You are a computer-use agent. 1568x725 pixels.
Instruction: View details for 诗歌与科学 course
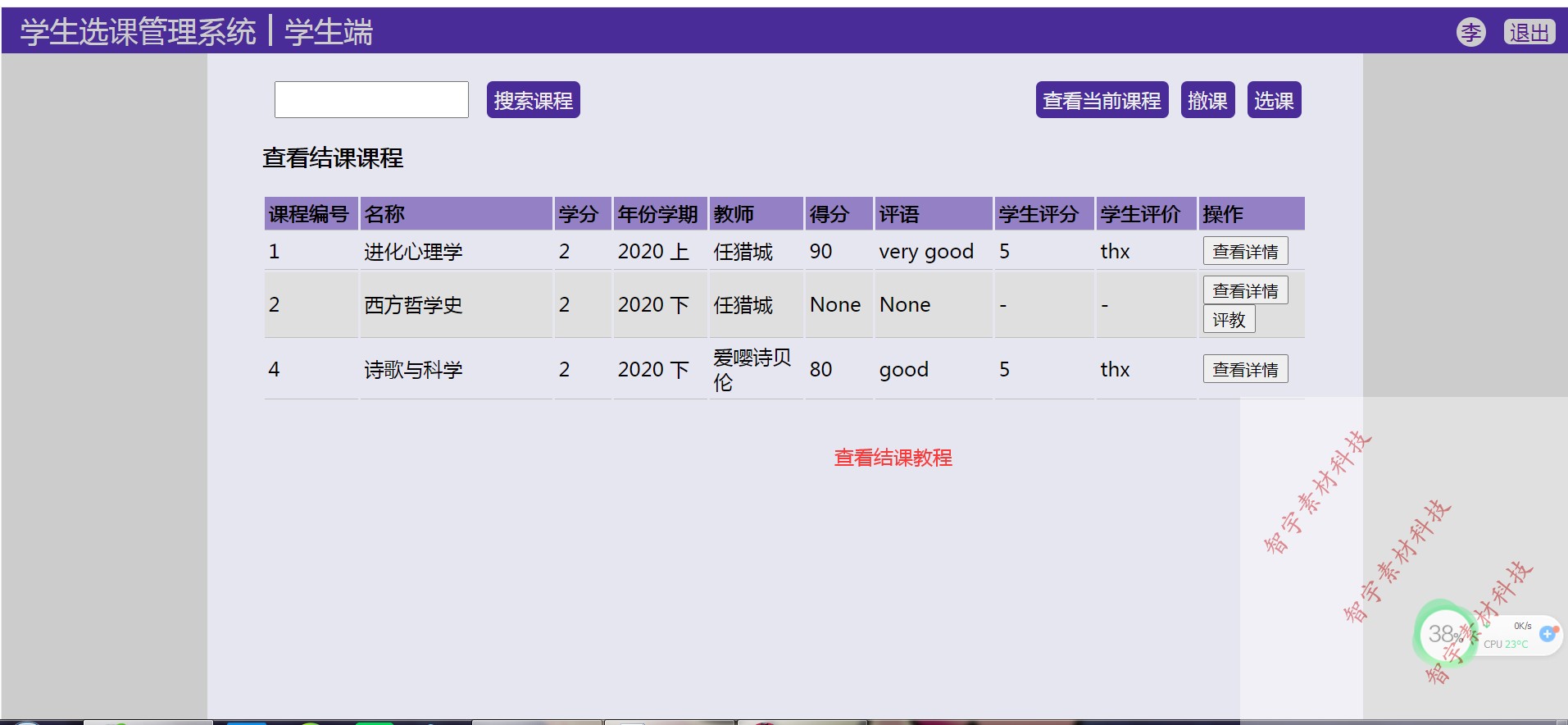(x=1246, y=369)
